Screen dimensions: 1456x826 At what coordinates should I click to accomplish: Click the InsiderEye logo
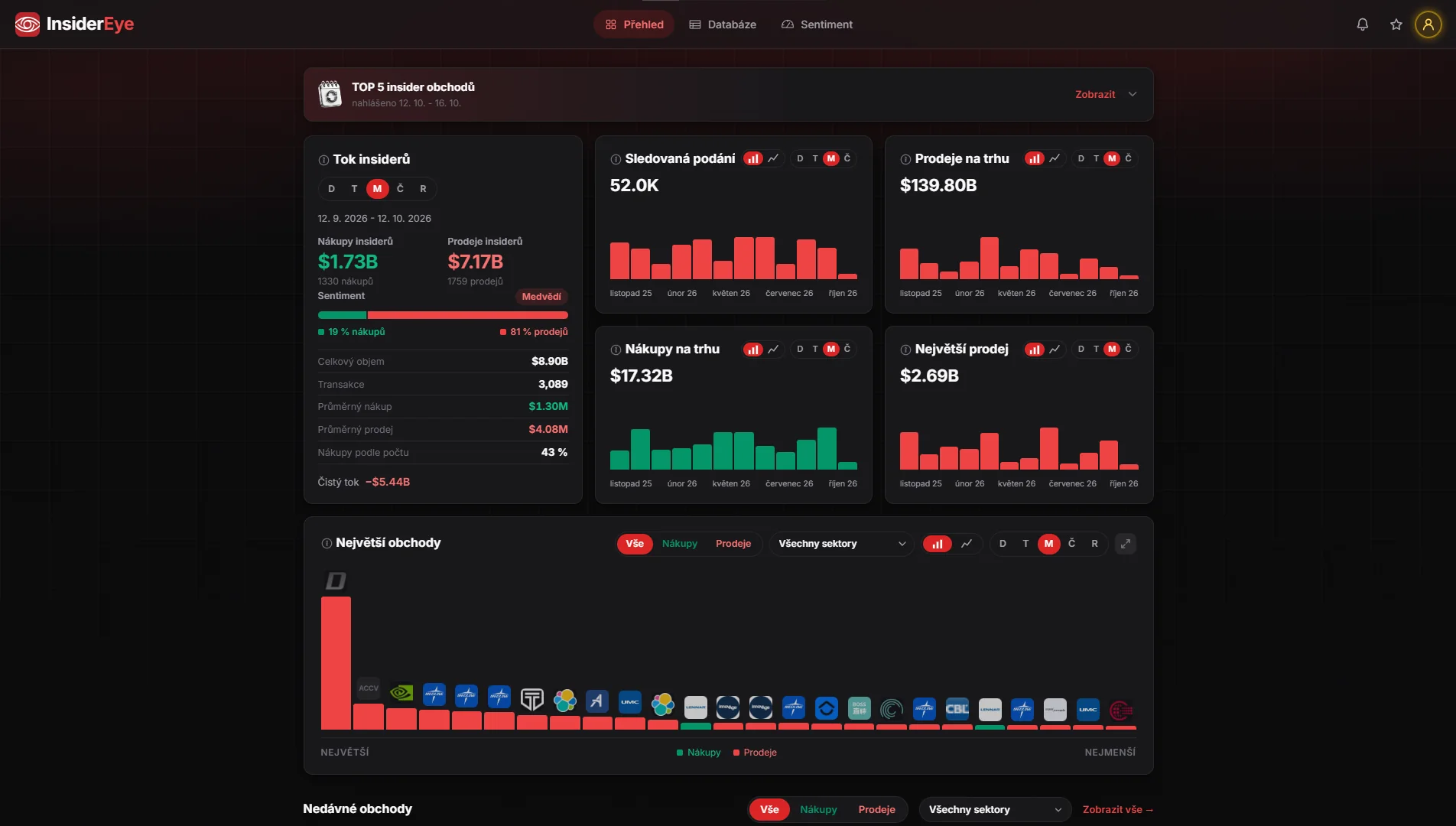75,24
